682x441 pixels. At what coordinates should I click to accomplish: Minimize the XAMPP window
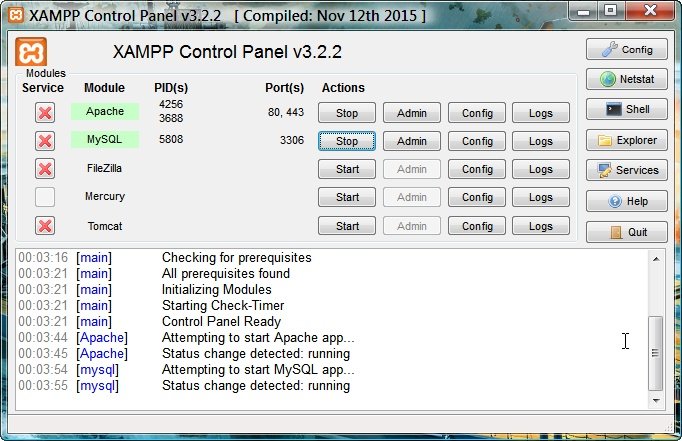pos(584,10)
